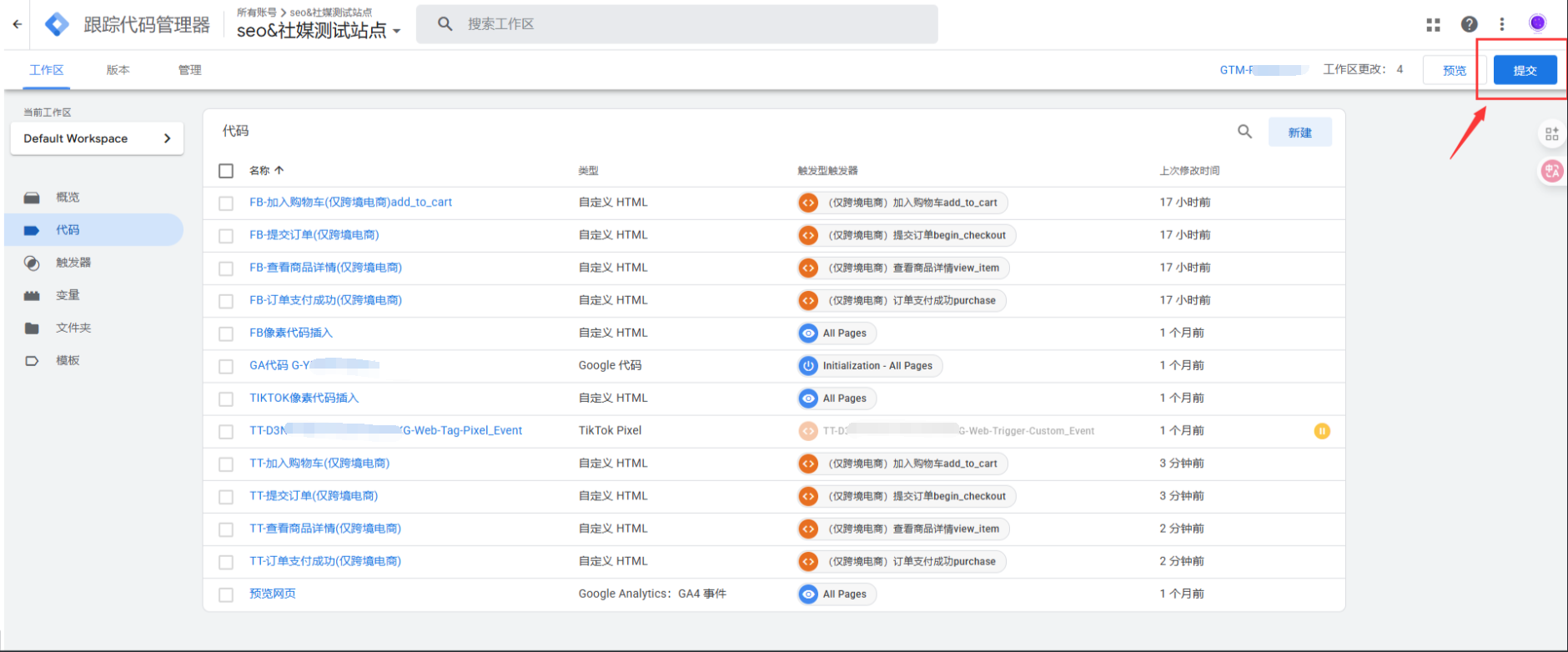Toggle the select-all checkbox in header
Screen dimensions: 1568x652
tap(226, 171)
